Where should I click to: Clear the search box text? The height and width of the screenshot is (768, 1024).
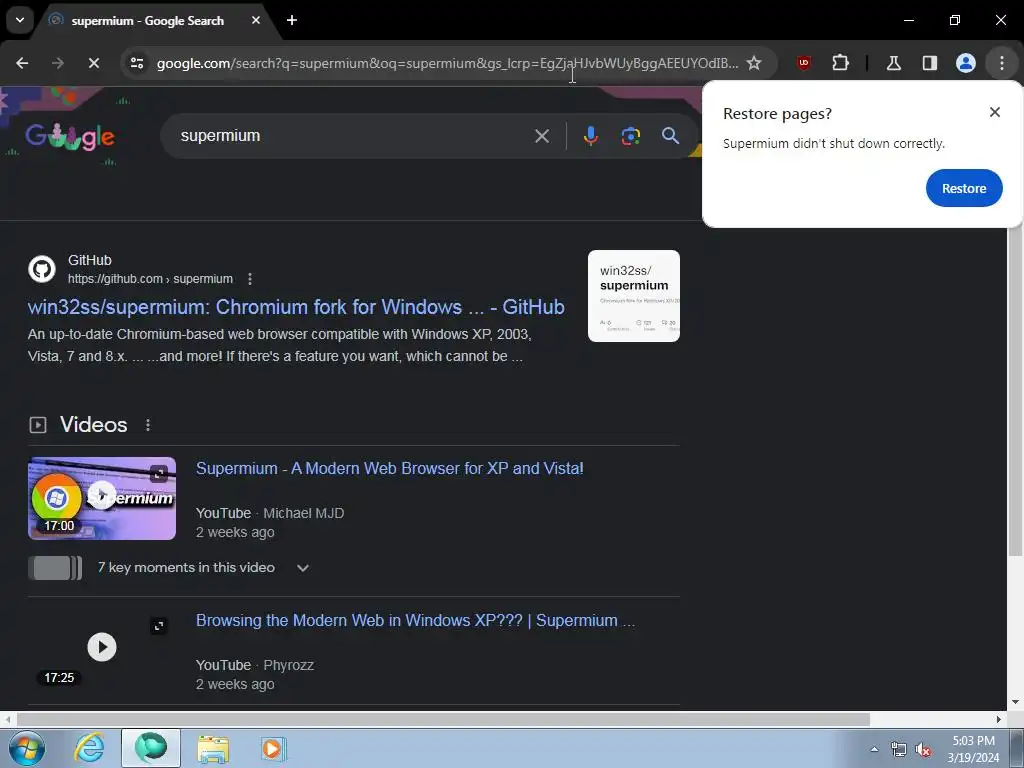click(x=541, y=136)
